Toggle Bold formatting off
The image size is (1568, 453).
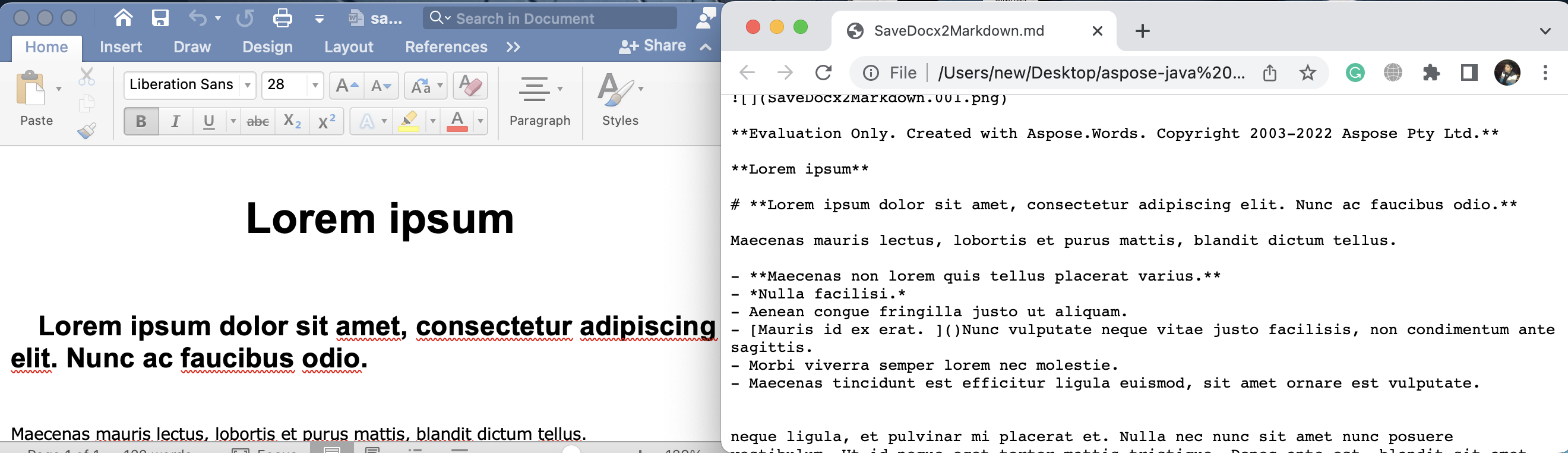pyautogui.click(x=141, y=122)
